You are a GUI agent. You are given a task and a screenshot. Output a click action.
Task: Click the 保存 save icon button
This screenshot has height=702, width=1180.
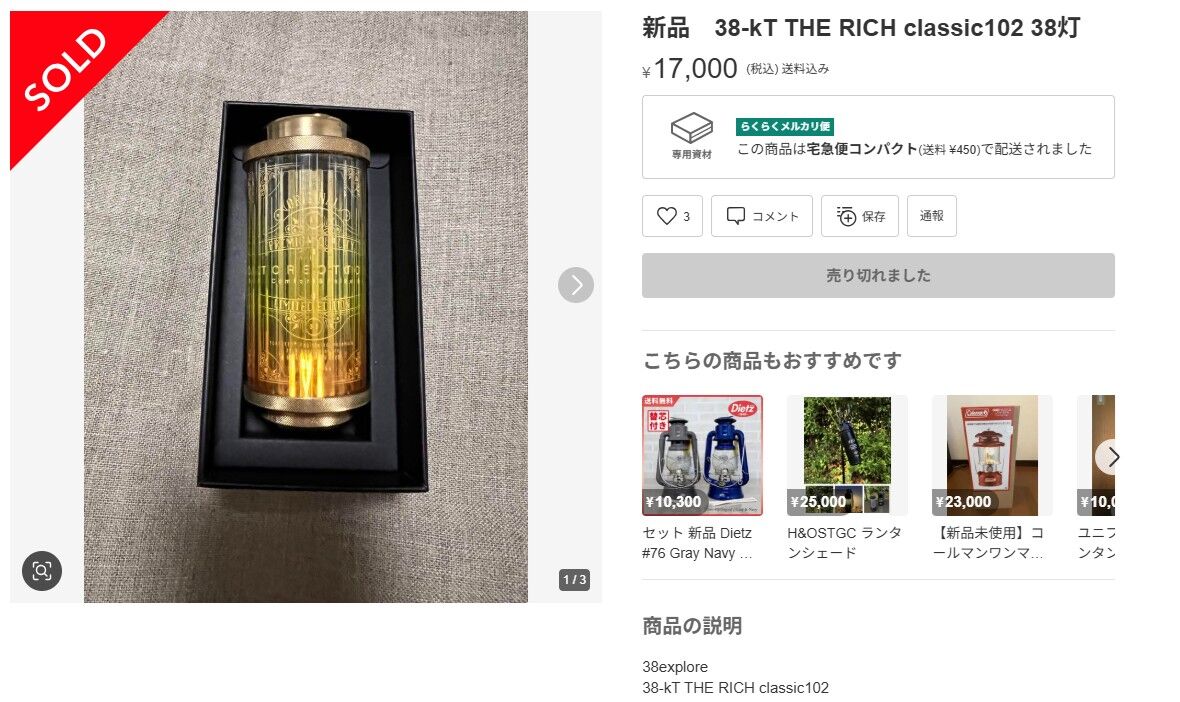point(860,216)
